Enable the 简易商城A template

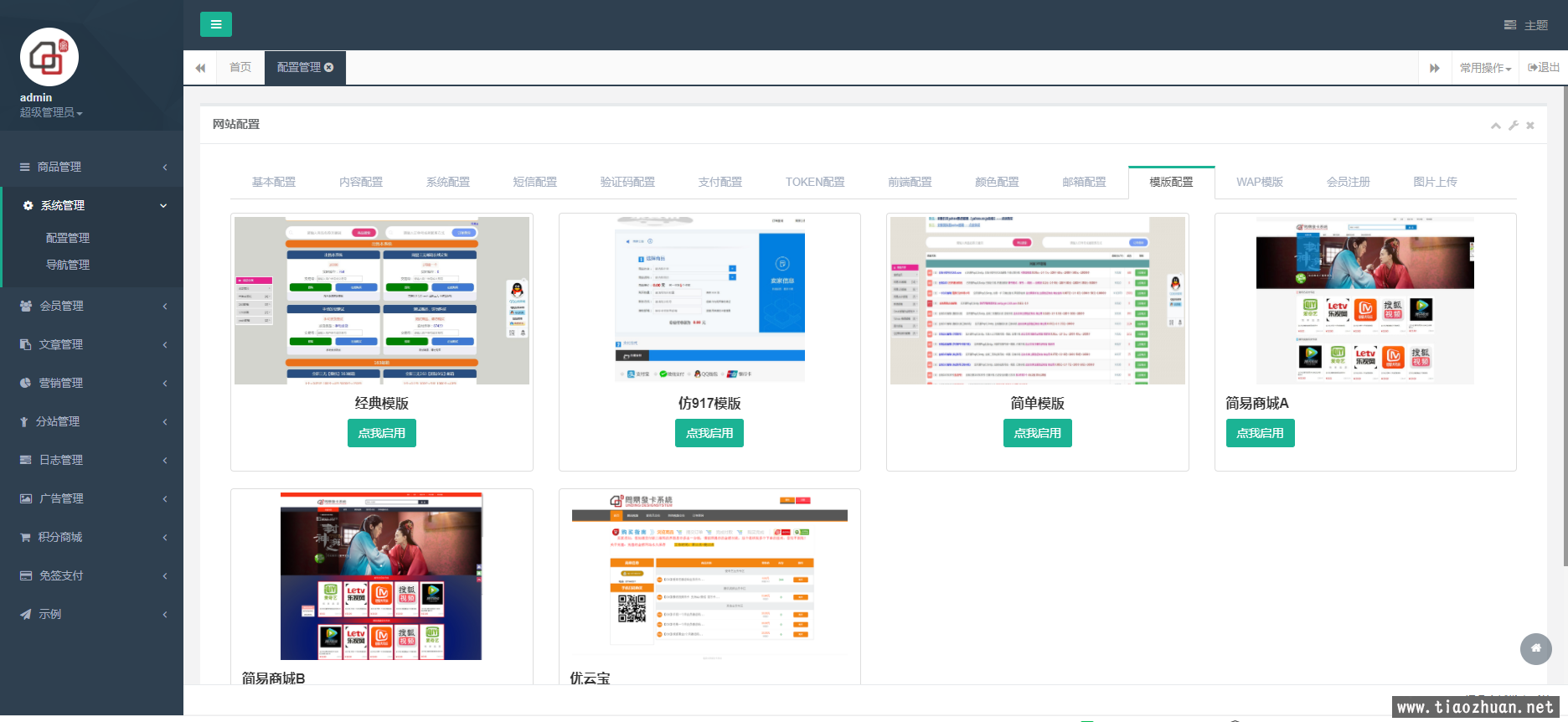[x=1261, y=433]
